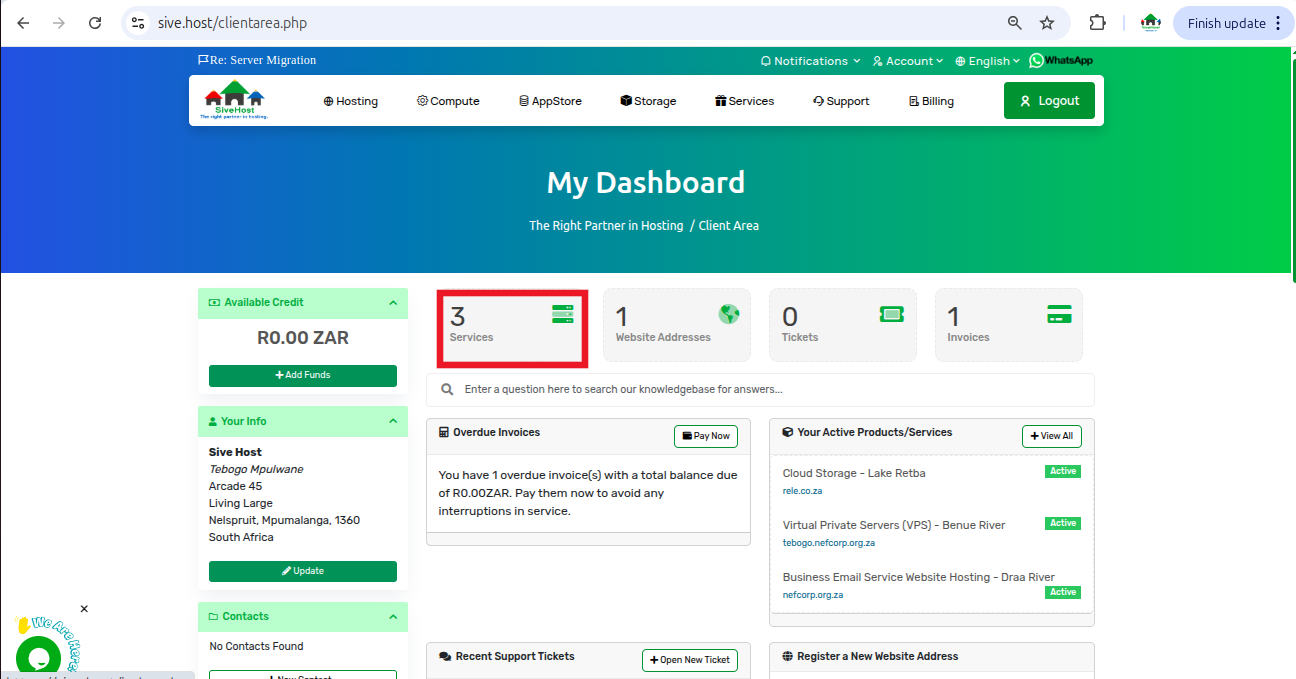1296x679 pixels.
Task: Open the English language selector
Action: pyautogui.click(x=987, y=61)
